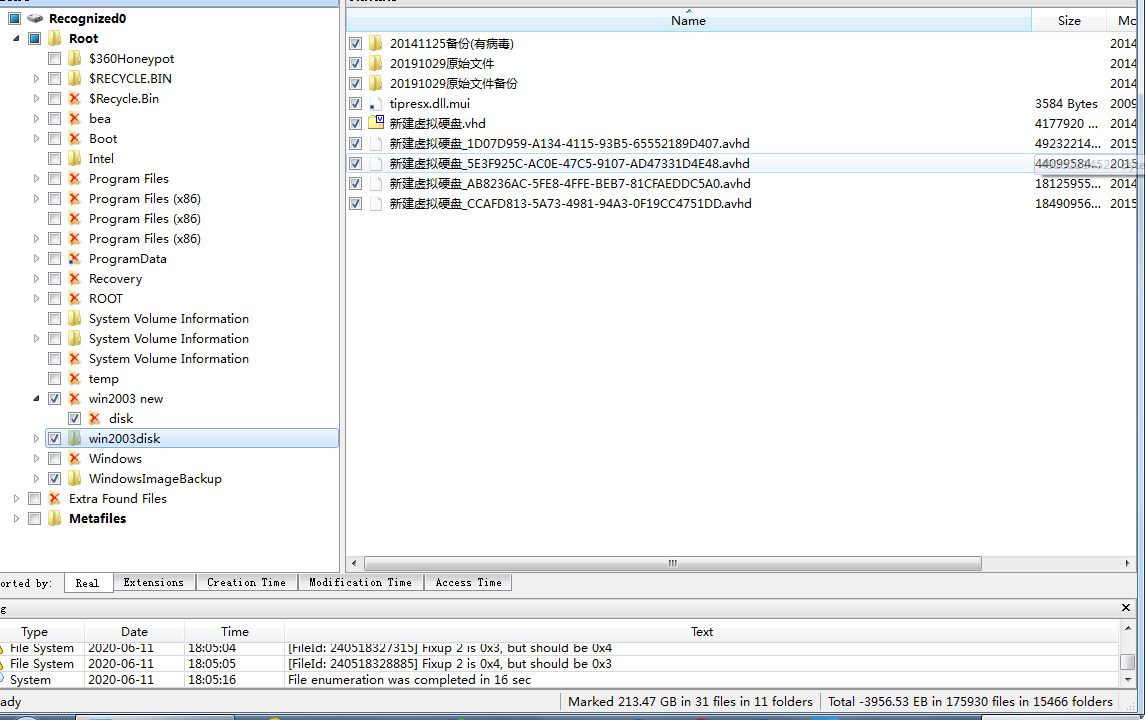
Task: Uncheck the WindowsImageBackup checkbox
Action: (54, 478)
